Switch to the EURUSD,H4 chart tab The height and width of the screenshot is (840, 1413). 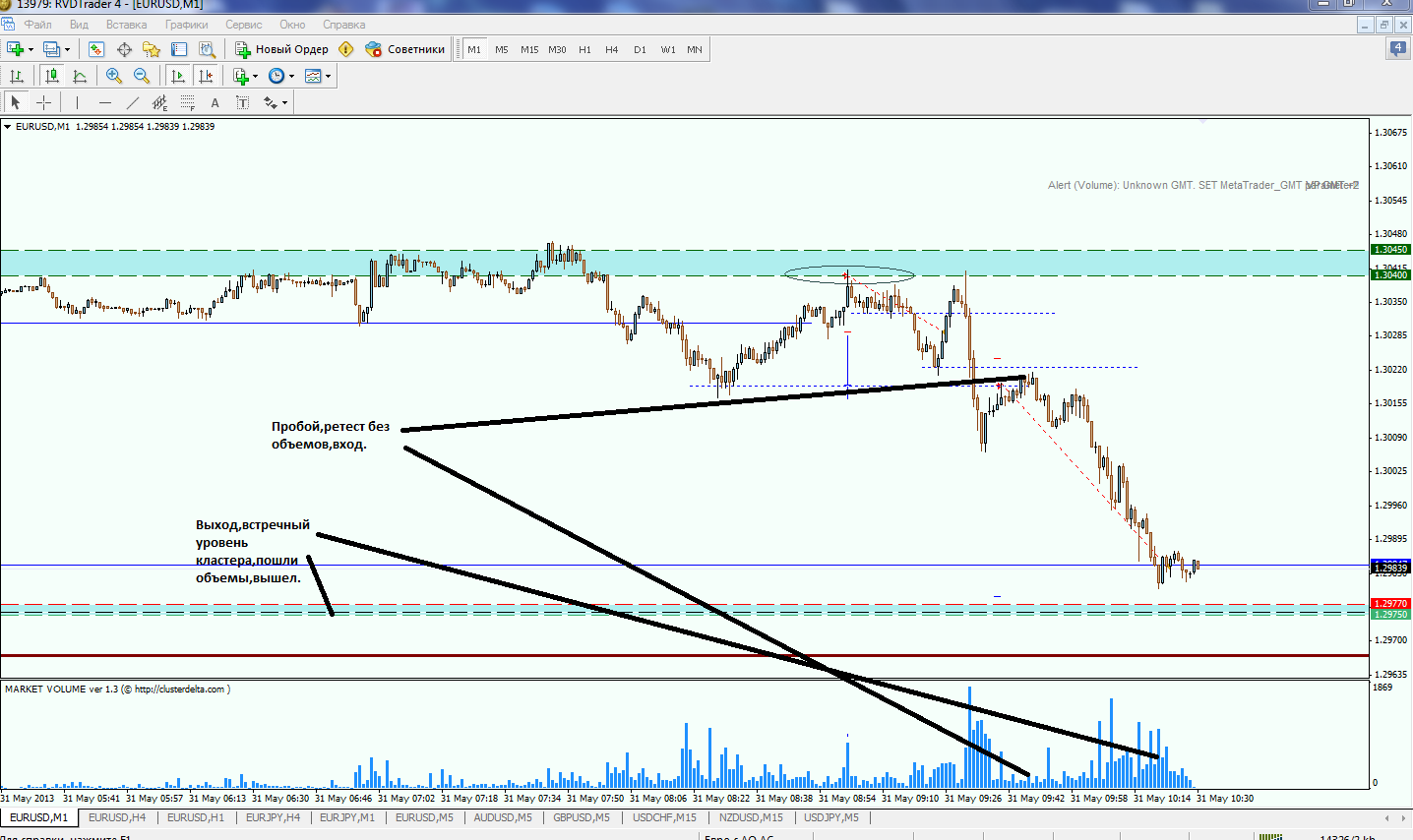(117, 817)
